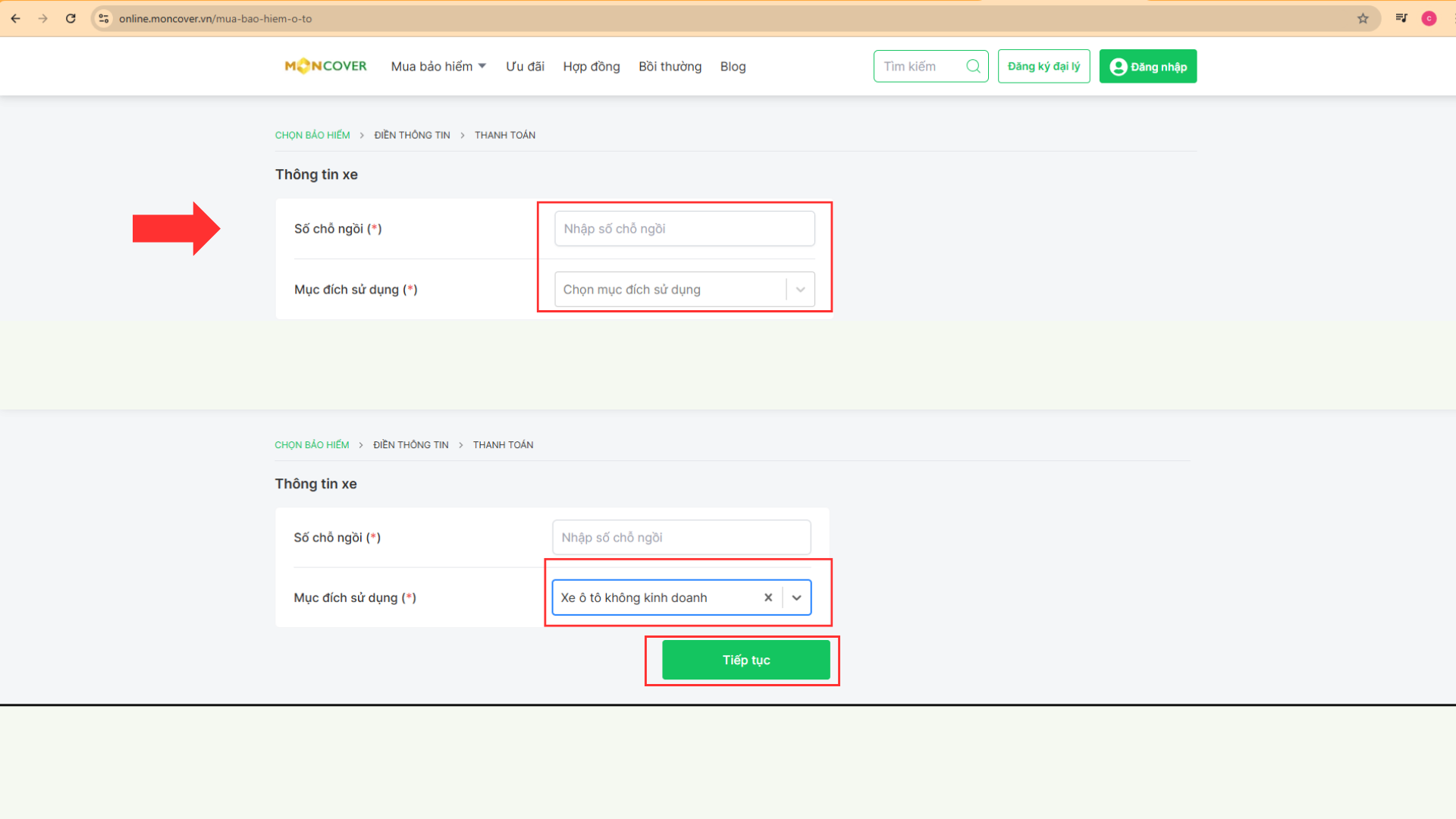Click the forward navigation arrow icon
The width and height of the screenshot is (1456, 819).
pos(43,19)
